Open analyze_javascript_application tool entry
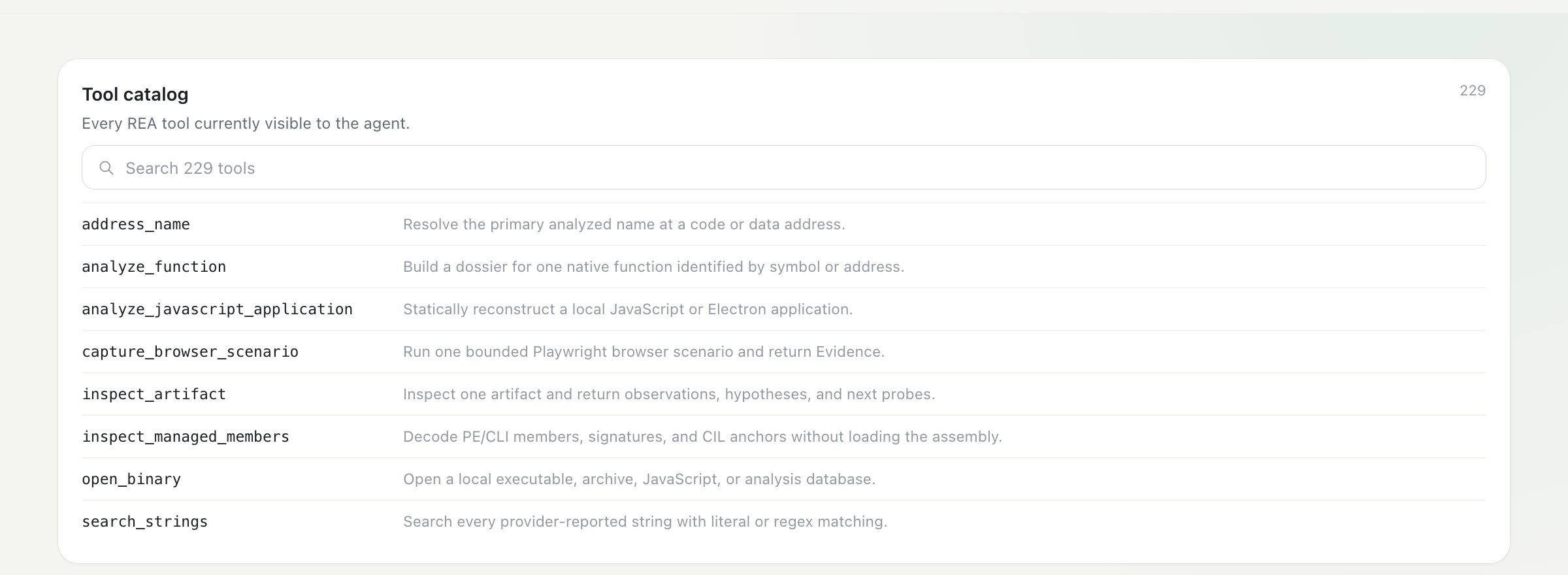1568x575 pixels. tap(783, 309)
